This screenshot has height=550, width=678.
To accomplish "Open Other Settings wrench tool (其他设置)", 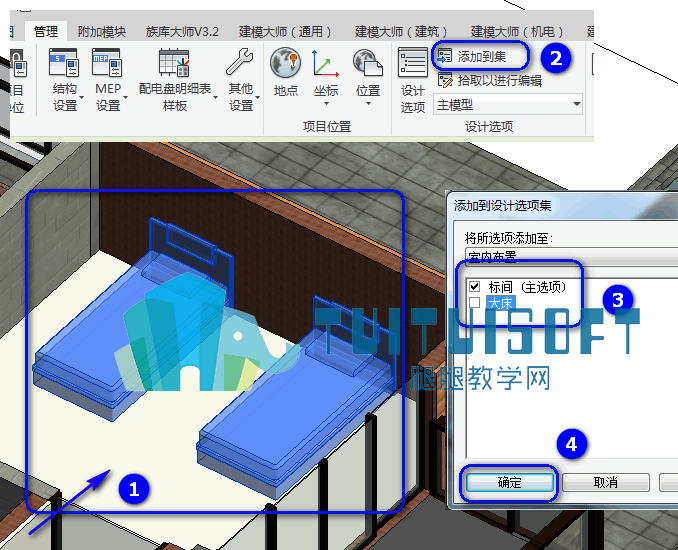I will [x=240, y=79].
